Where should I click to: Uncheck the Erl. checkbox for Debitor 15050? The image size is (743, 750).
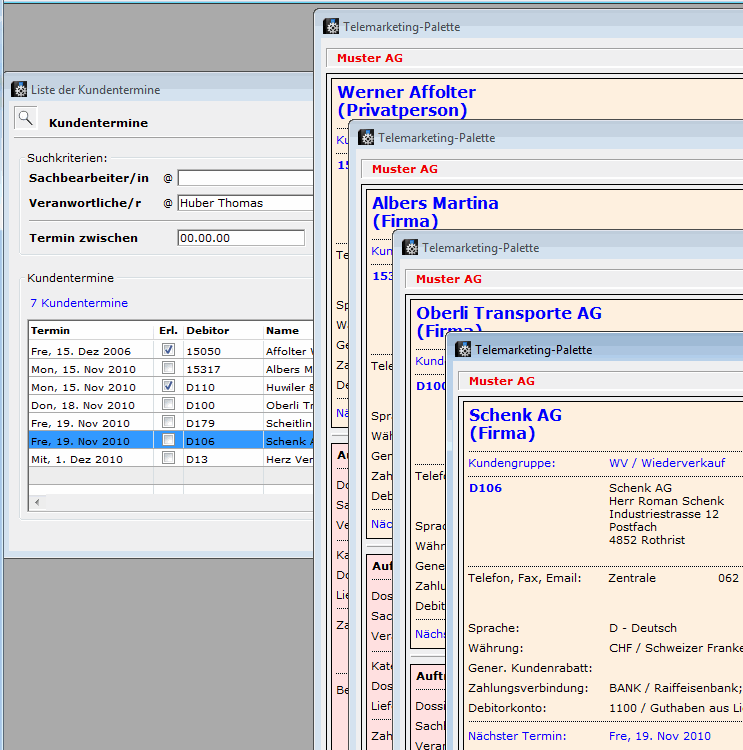(168, 350)
